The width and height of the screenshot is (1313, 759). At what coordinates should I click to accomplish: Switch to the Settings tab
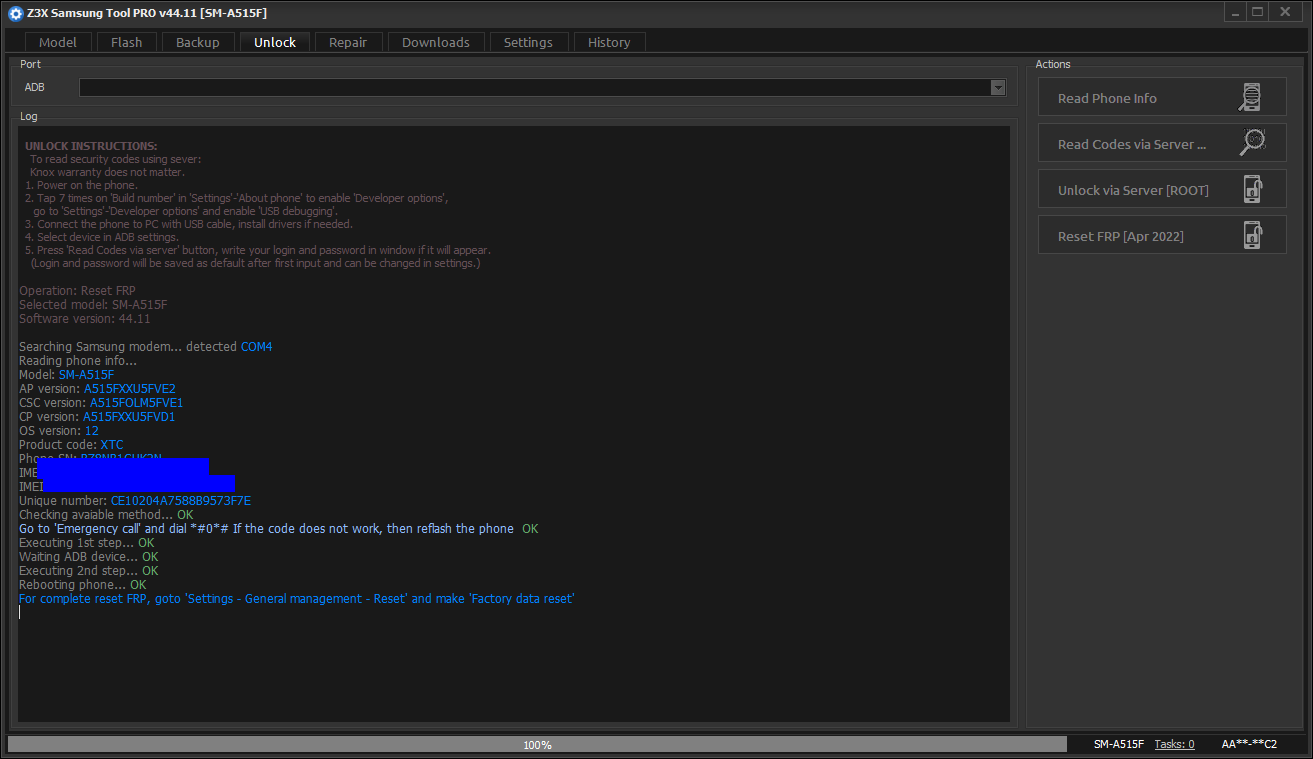(x=528, y=42)
